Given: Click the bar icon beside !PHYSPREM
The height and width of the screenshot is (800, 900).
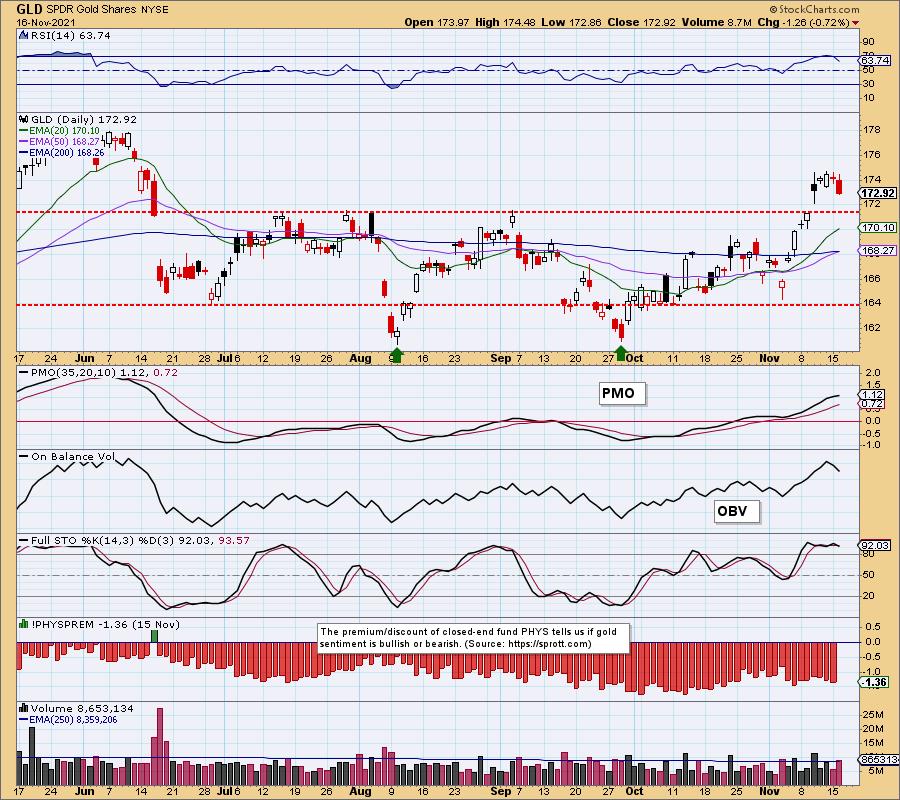Looking at the screenshot, I should point(24,624).
